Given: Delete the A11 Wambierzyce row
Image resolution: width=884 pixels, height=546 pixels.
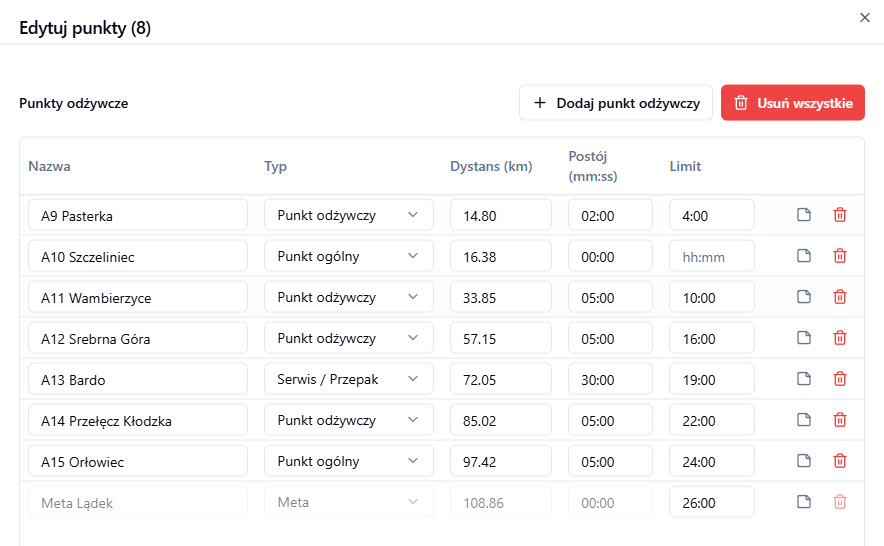Looking at the screenshot, I should 839,297.
